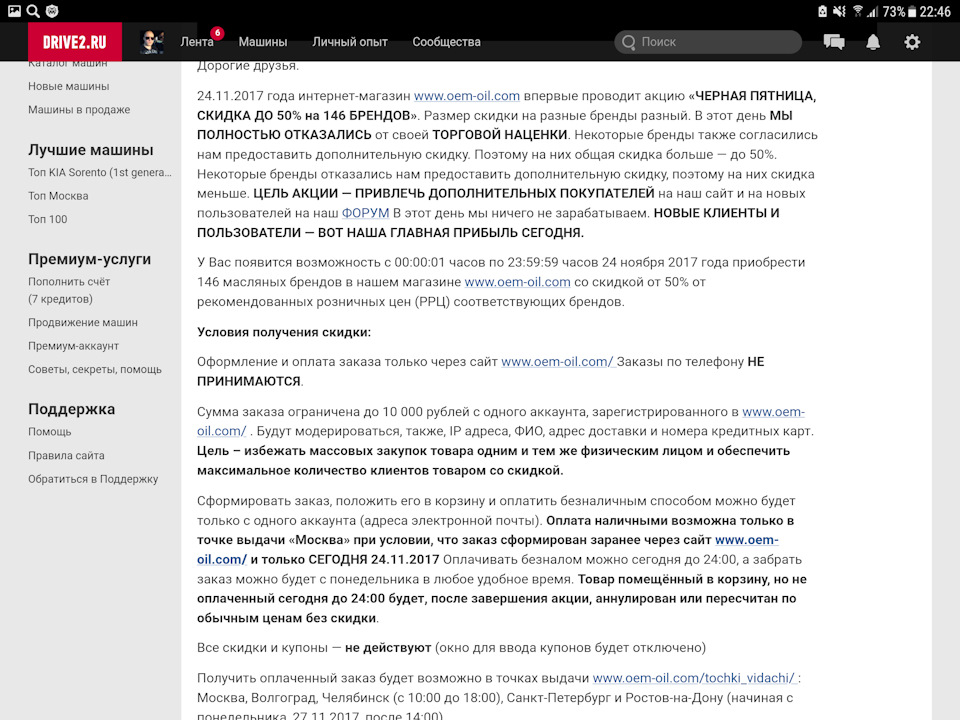Tap the battery indicator in status bar

[912, 12]
